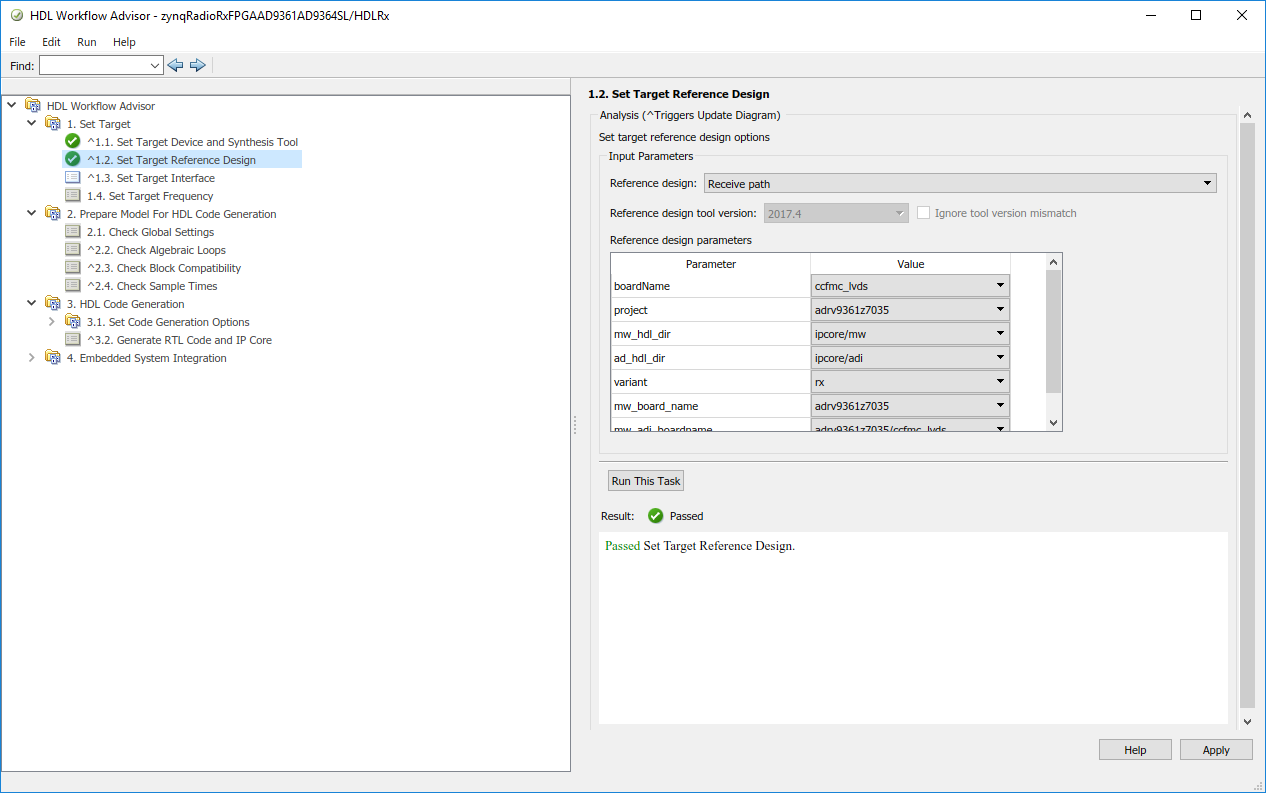Click the Run This Task button
The height and width of the screenshot is (793, 1266).
click(x=645, y=481)
